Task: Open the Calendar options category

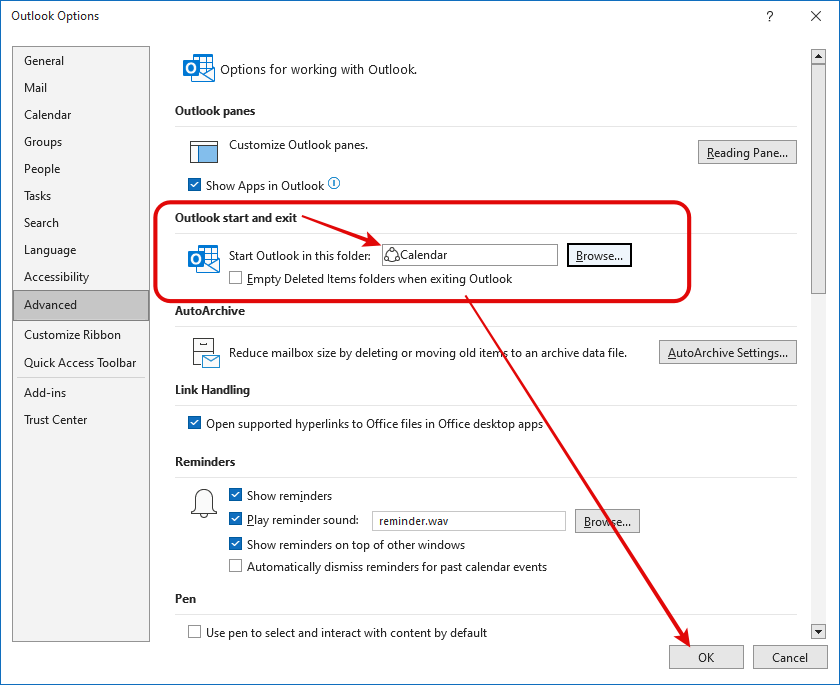Action: tap(81, 115)
